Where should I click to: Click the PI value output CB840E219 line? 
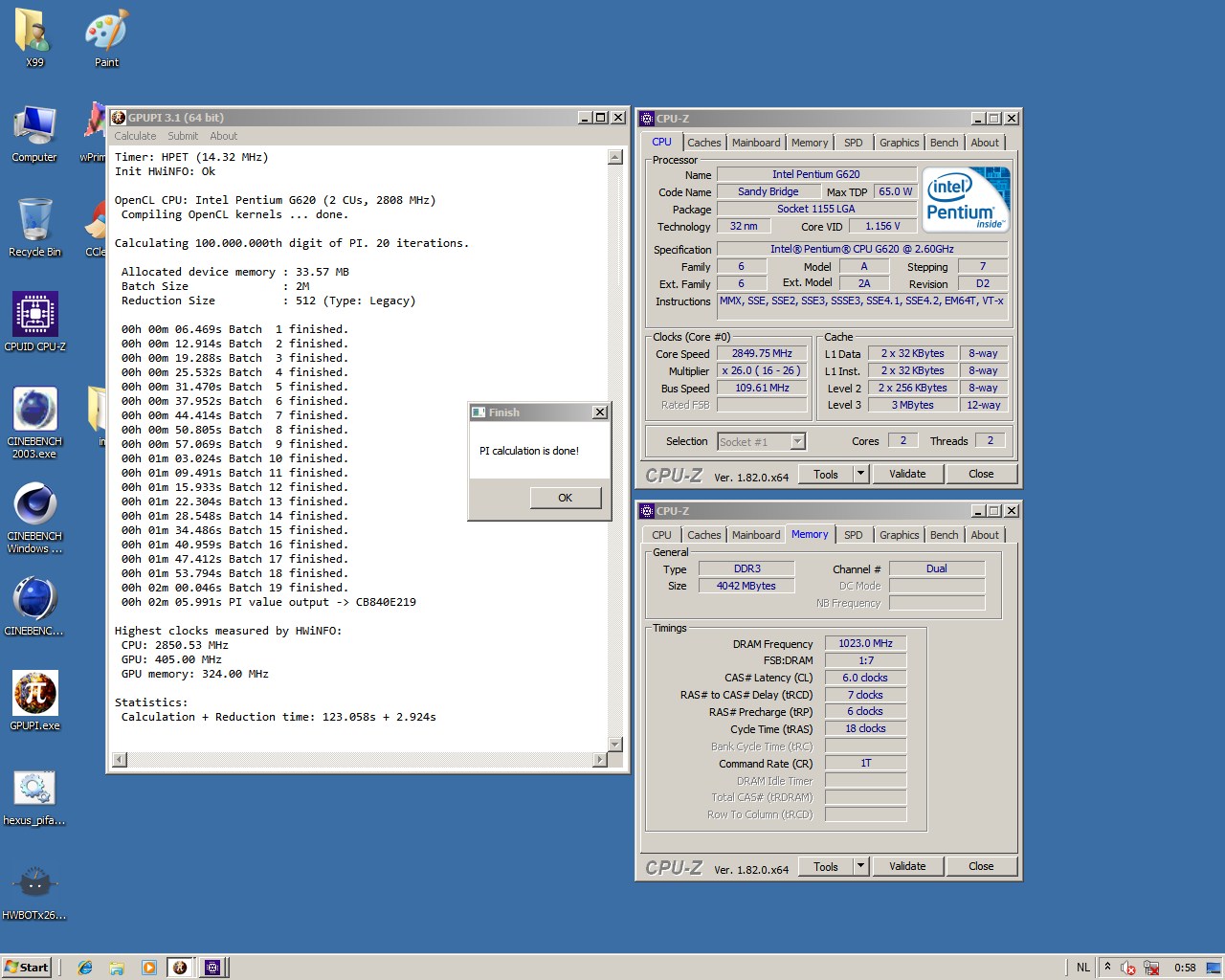[268, 602]
